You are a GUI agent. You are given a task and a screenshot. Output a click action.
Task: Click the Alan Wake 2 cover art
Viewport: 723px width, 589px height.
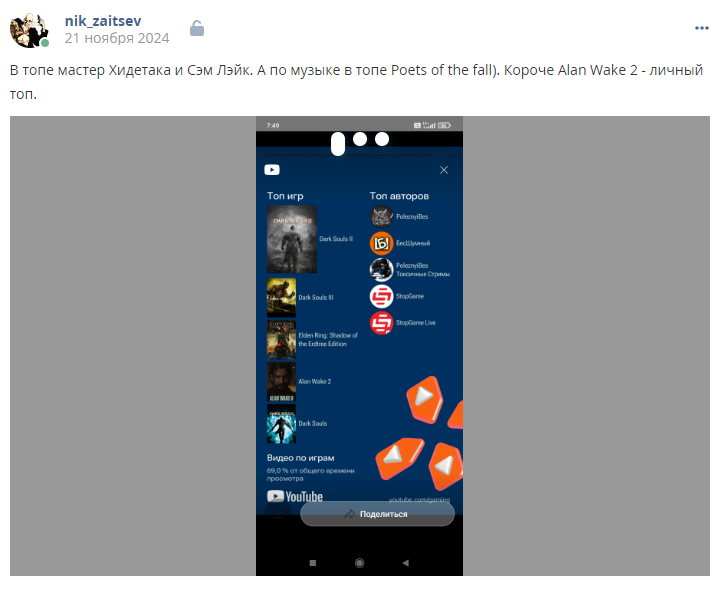[281, 381]
